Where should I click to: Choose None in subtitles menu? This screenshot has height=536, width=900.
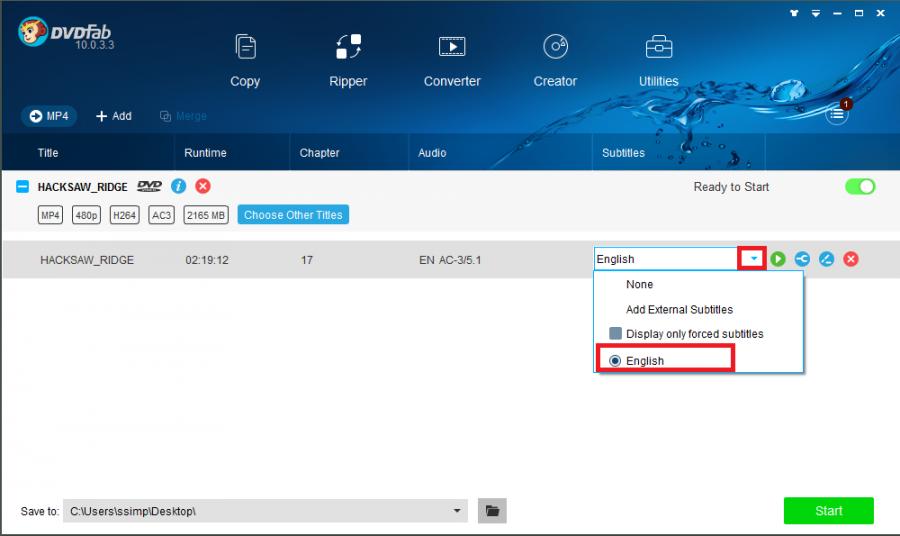(x=639, y=284)
